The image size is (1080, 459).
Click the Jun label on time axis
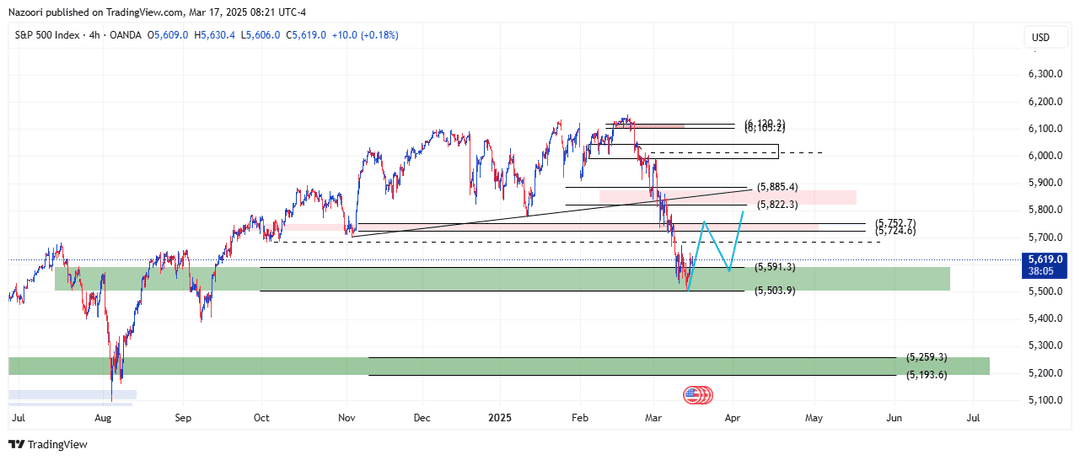894,418
